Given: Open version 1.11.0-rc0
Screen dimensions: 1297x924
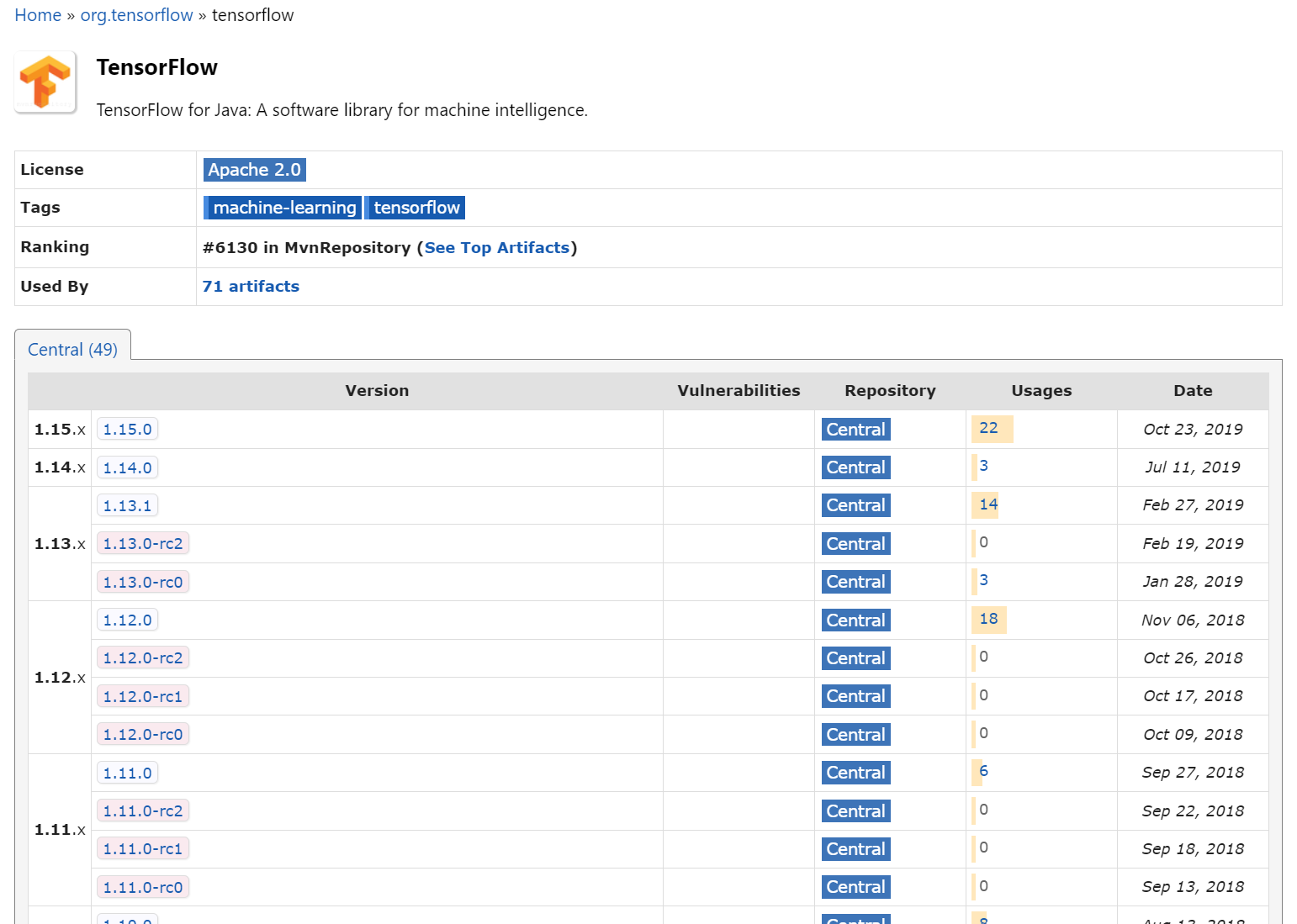Looking at the screenshot, I should tap(143, 887).
